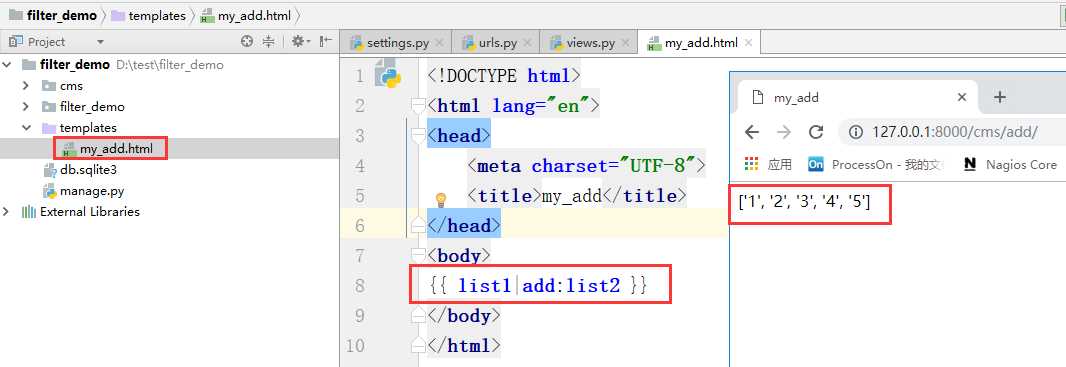Hide the Project tool window

click(x=326, y=41)
